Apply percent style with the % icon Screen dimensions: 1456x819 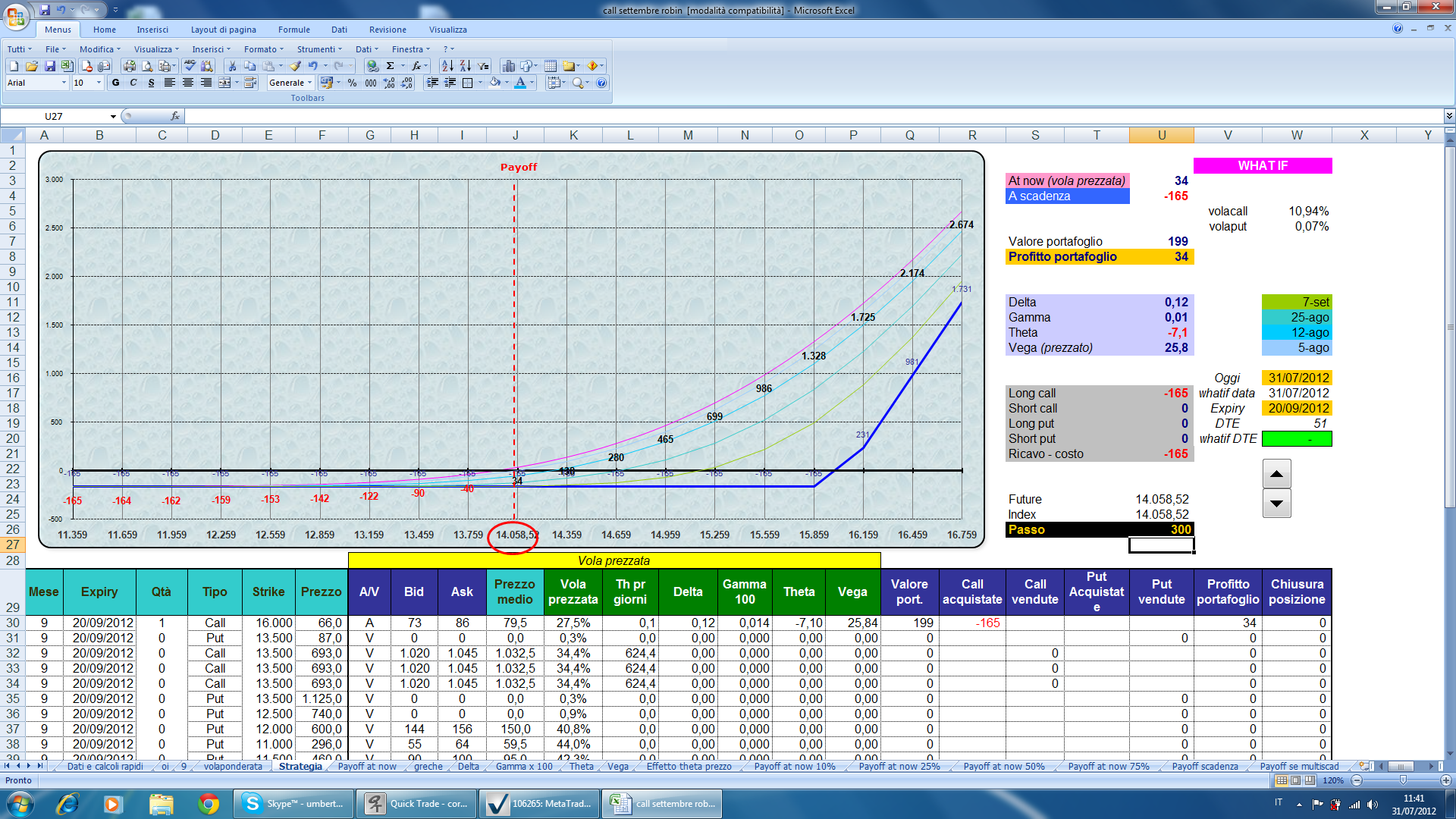(352, 83)
